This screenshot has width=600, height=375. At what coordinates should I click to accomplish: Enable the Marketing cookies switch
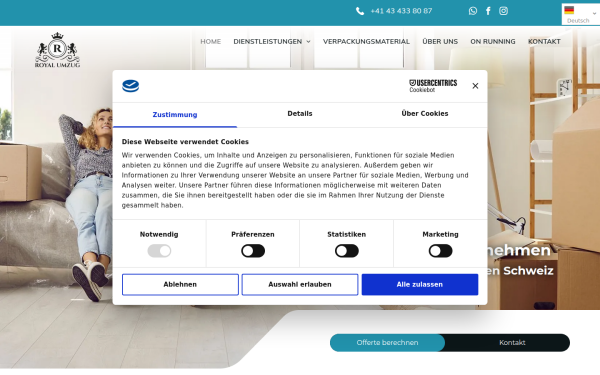click(440, 251)
